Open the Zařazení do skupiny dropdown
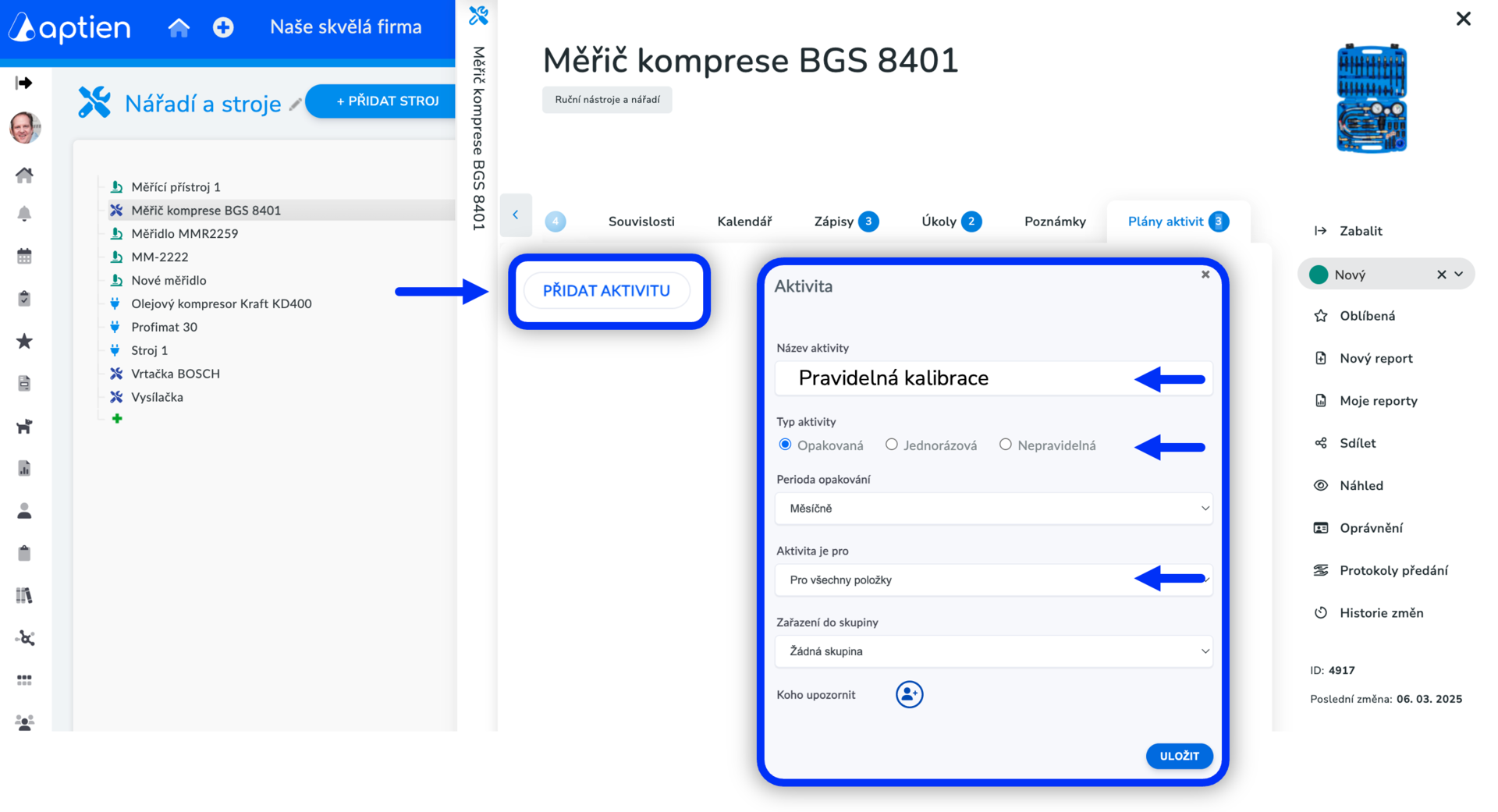1498x812 pixels. pyautogui.click(x=993, y=651)
